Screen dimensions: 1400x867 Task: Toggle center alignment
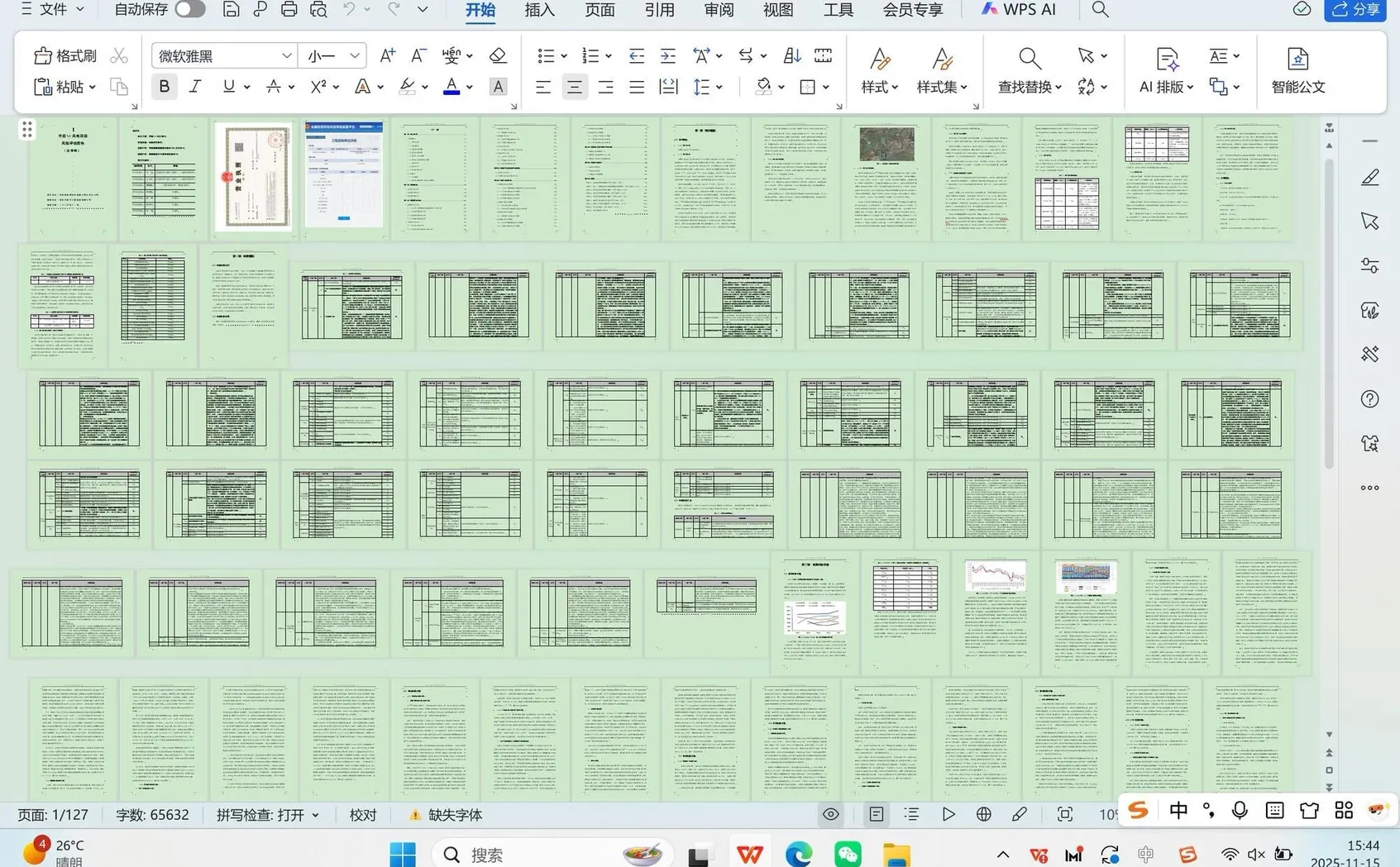[574, 87]
